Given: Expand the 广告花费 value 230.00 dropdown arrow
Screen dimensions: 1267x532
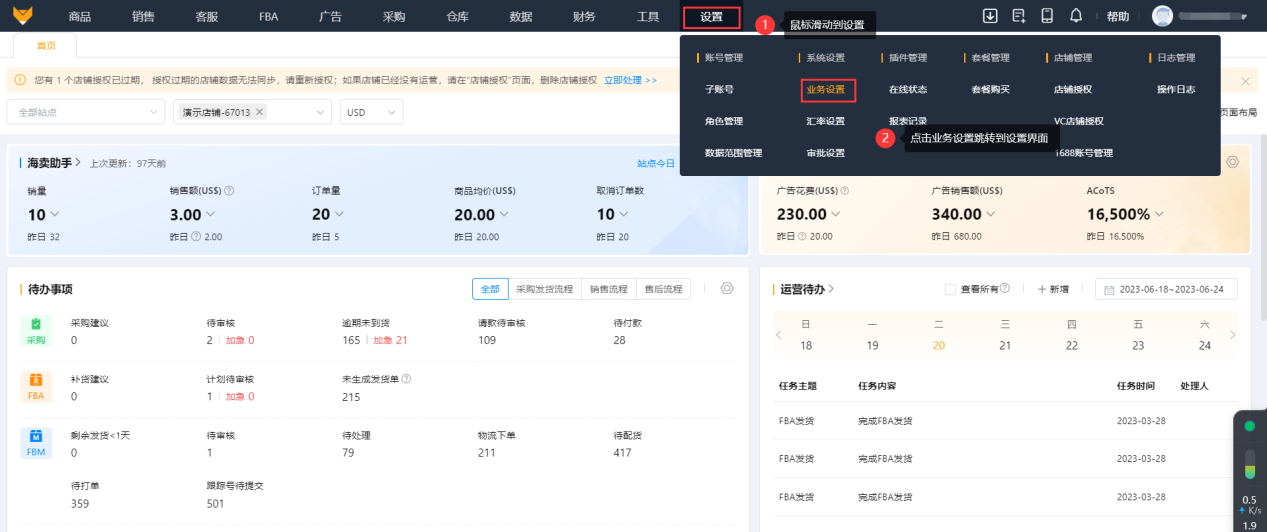Looking at the screenshot, I should pos(835,214).
